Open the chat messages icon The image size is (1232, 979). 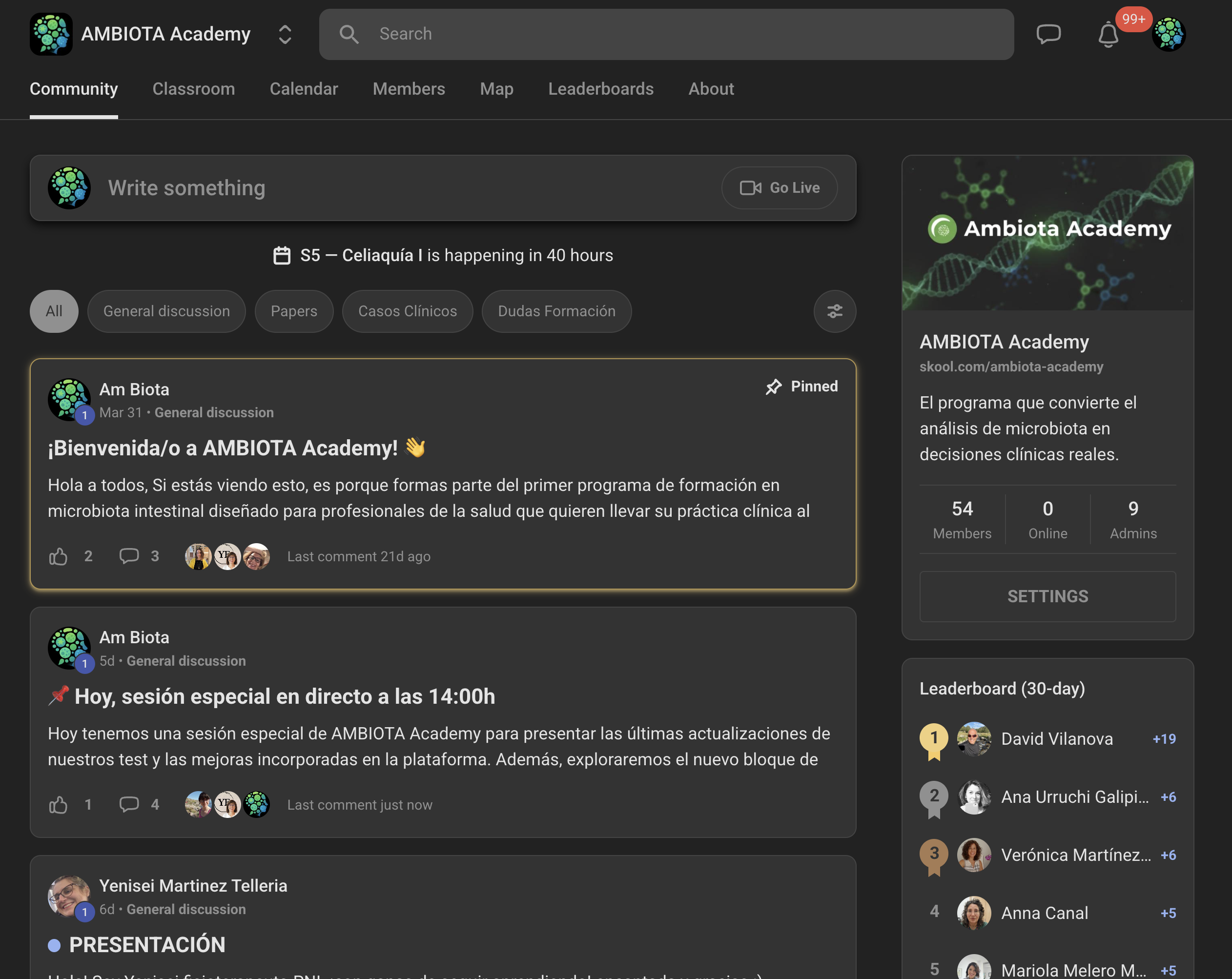tap(1048, 34)
